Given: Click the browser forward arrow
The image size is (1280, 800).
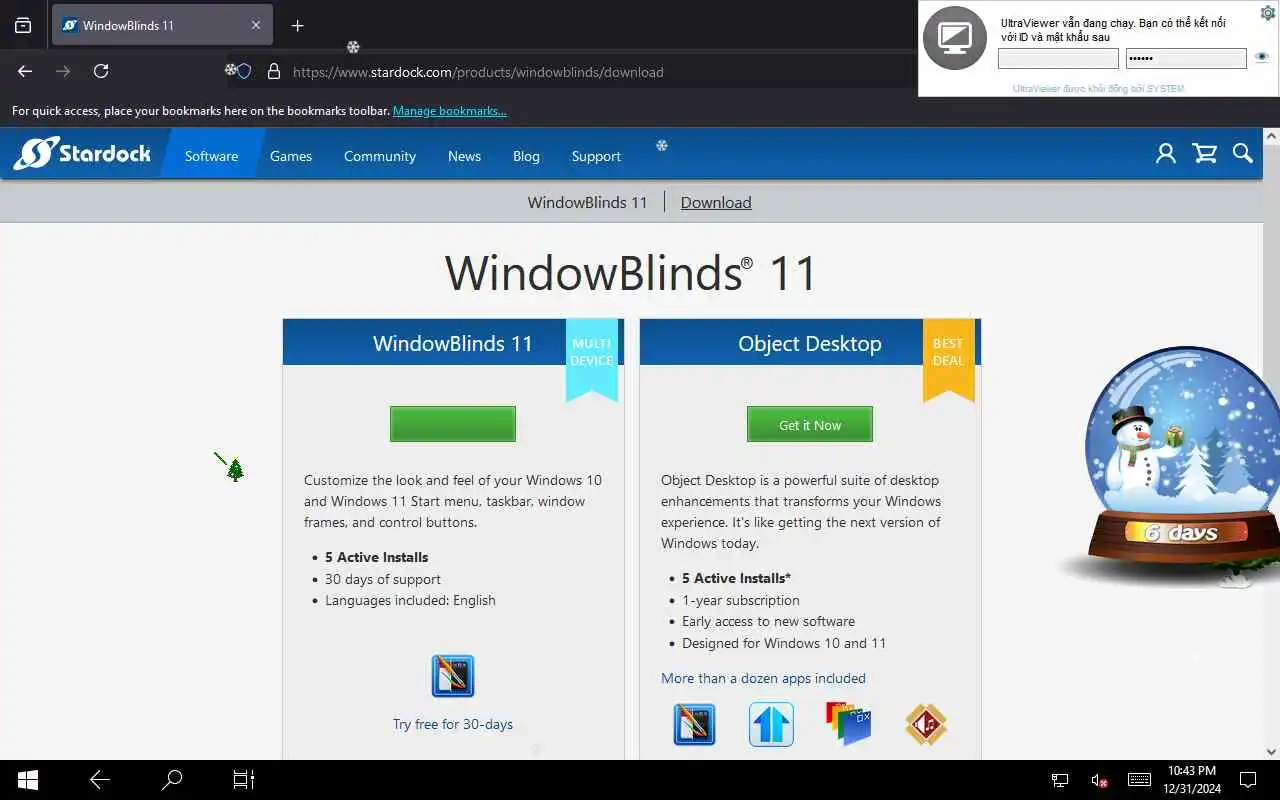Looking at the screenshot, I should click(63, 71).
